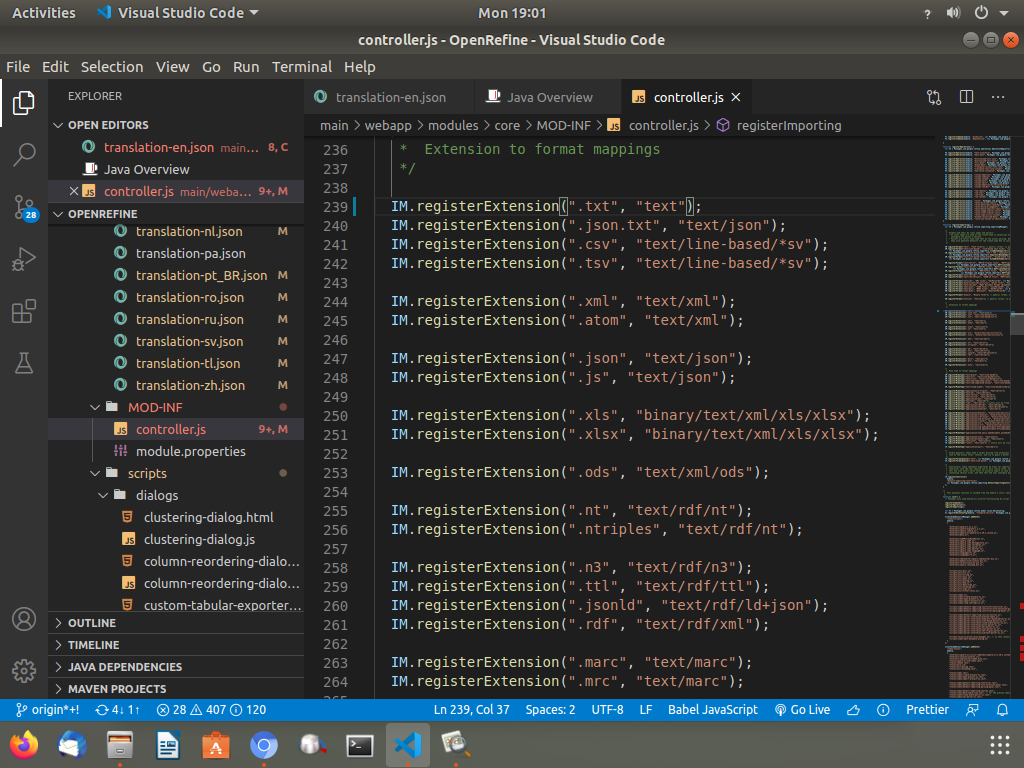The height and width of the screenshot is (768, 1024).
Task: Open the Explorer view in activity bar
Action: 24,103
